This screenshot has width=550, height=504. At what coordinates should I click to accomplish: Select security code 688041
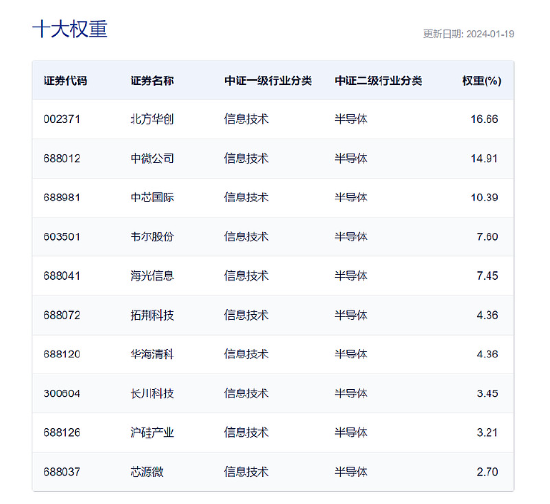(x=62, y=276)
